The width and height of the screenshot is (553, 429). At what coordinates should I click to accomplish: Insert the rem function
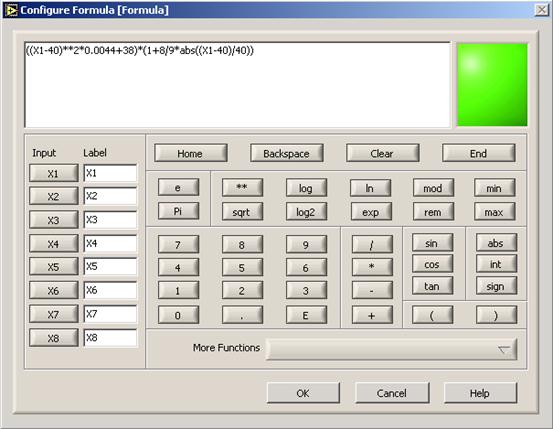point(433,212)
